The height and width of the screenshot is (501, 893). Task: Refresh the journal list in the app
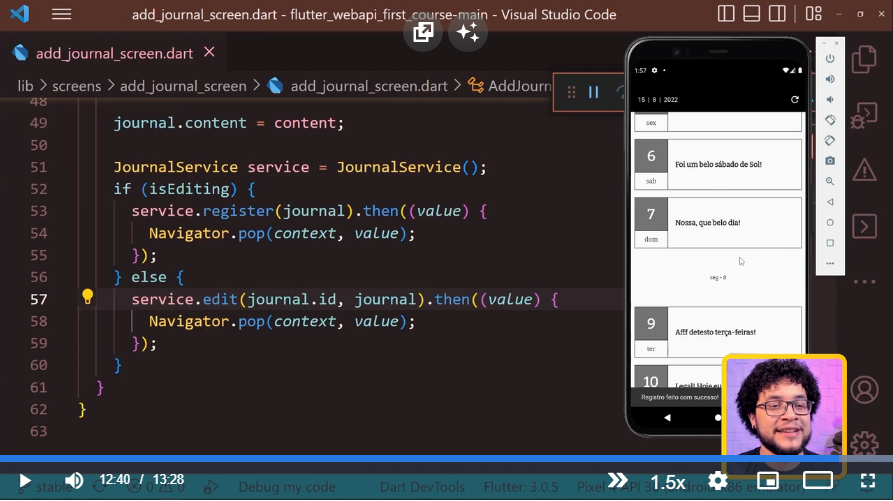pos(795,100)
